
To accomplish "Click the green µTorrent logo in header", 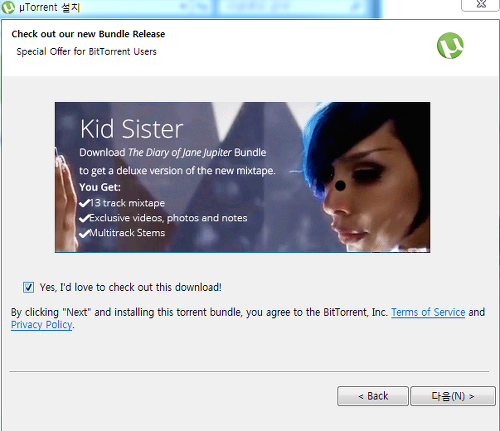I will 450,45.
